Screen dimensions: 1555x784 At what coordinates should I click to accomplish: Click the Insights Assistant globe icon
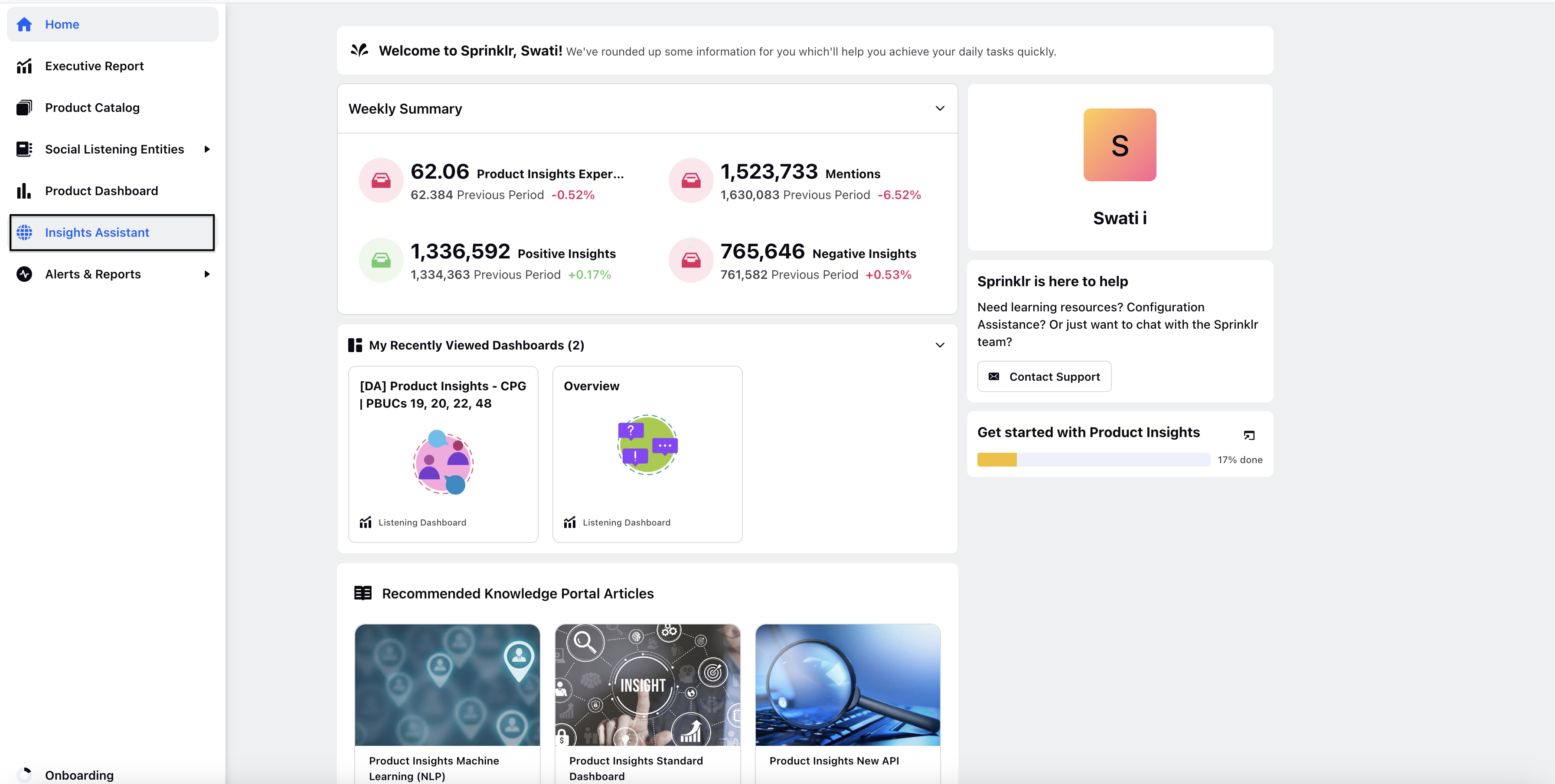click(24, 232)
